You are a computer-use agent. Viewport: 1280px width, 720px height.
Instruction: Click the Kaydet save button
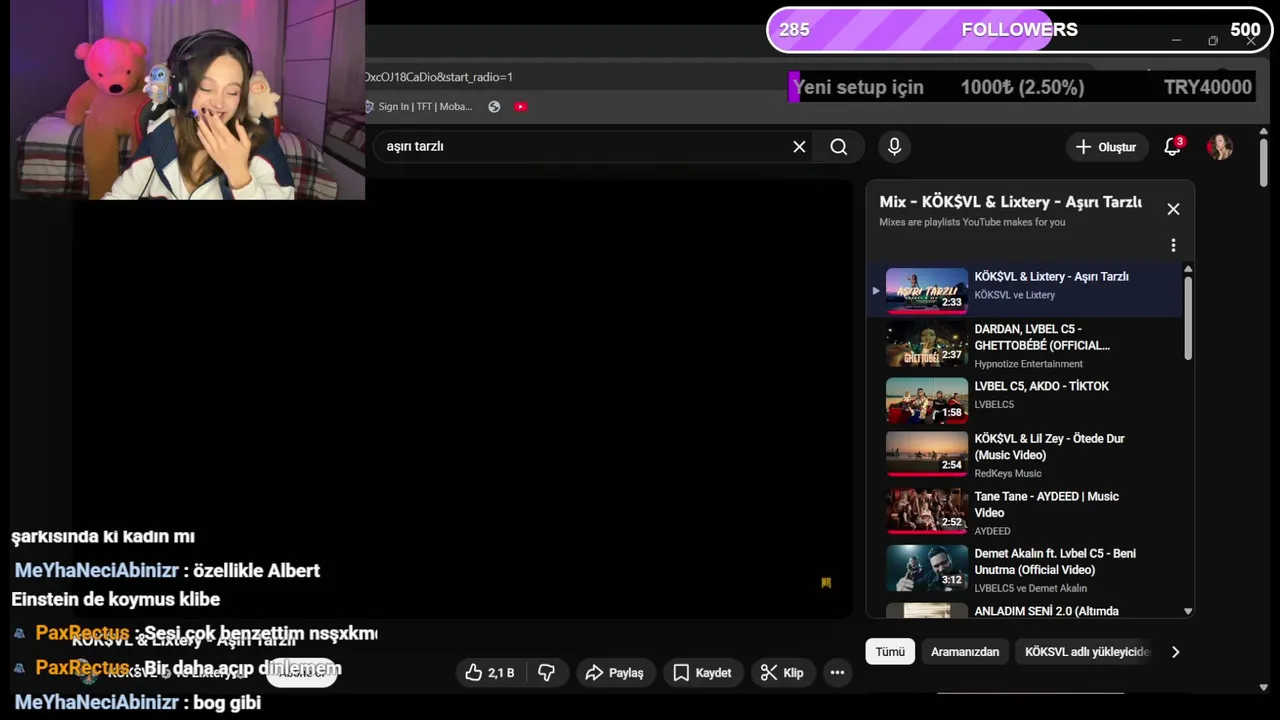702,673
